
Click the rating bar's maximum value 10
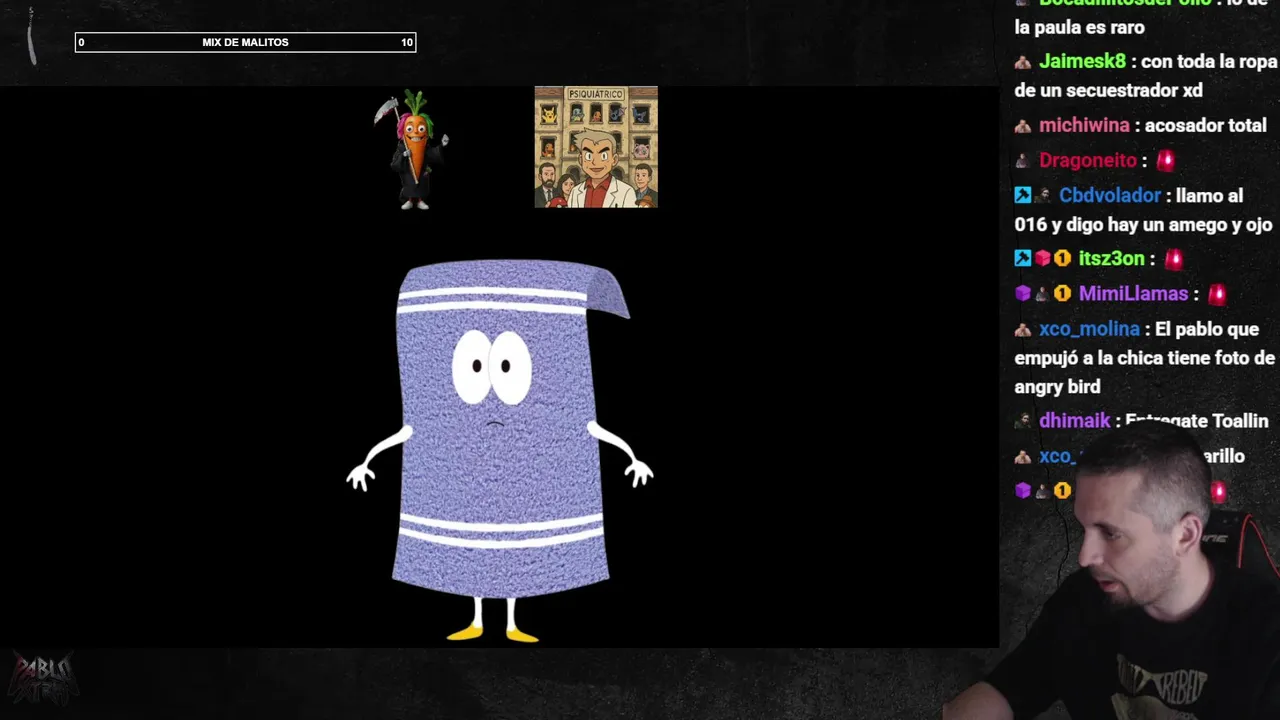coord(406,42)
